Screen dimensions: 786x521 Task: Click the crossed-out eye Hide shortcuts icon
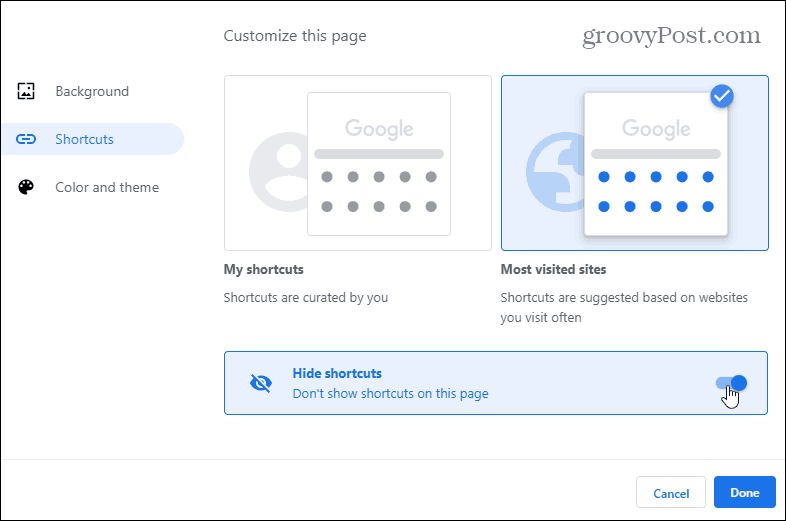(x=261, y=383)
